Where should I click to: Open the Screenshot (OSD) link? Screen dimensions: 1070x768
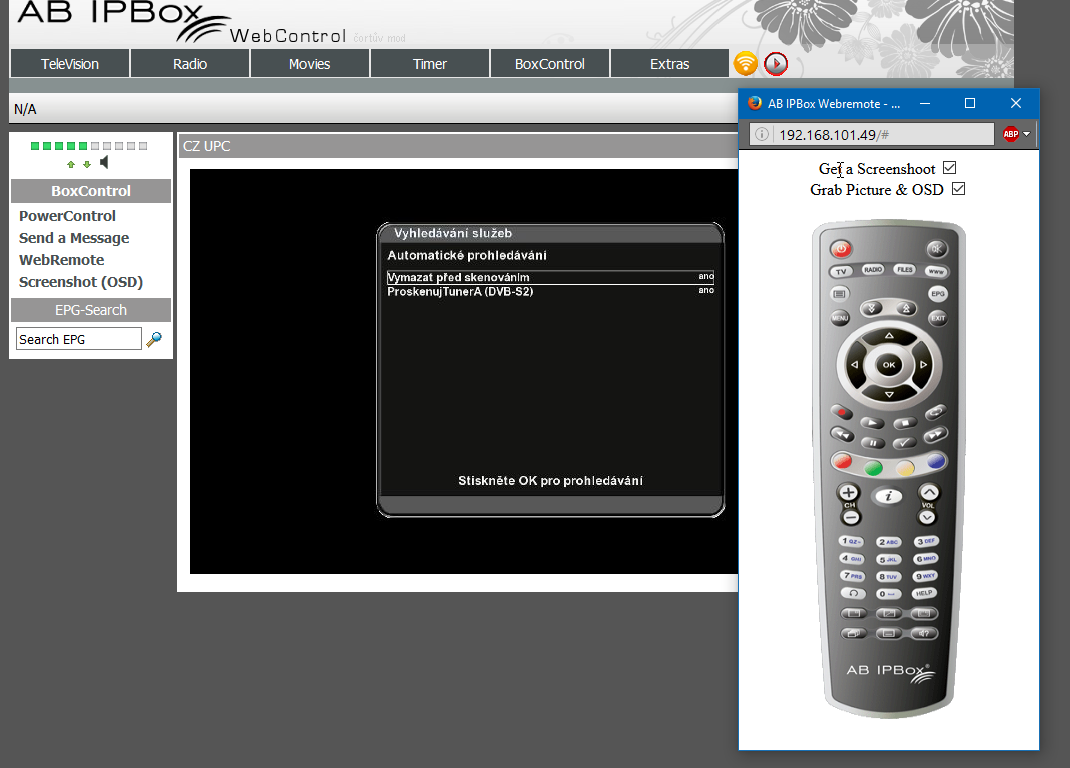tap(81, 282)
